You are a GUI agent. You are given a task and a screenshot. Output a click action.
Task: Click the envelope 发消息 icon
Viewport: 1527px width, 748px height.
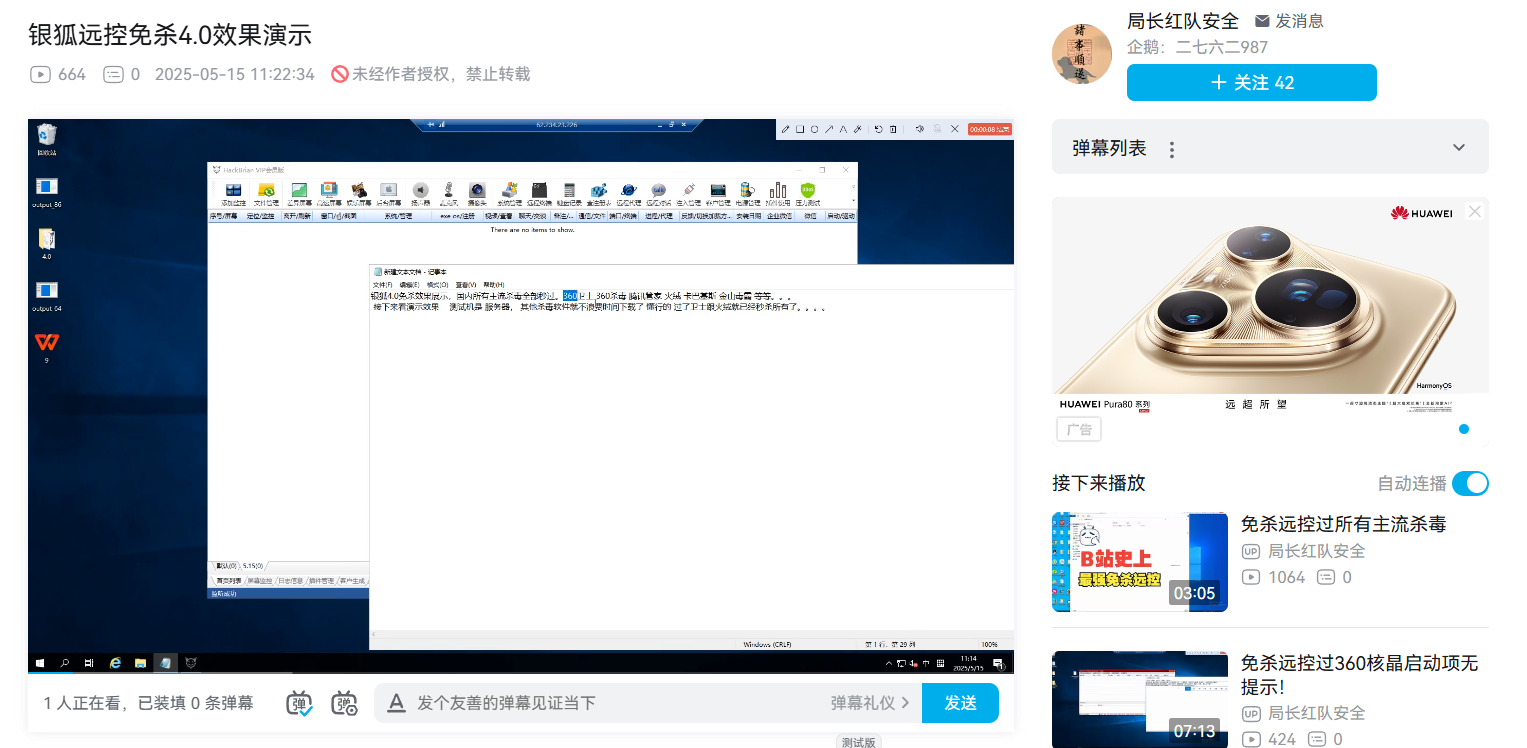(x=1262, y=21)
